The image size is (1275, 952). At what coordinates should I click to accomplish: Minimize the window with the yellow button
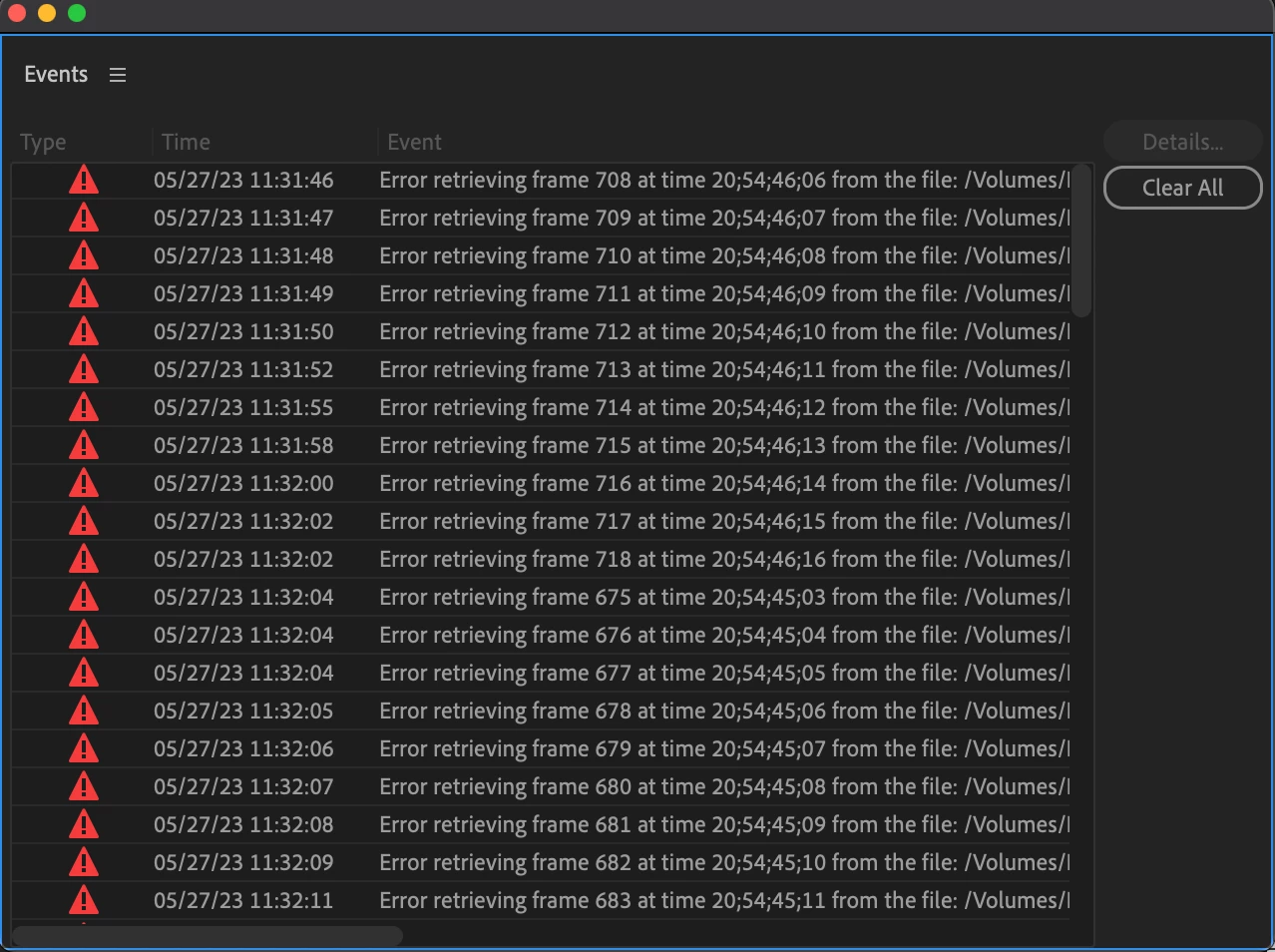[x=46, y=13]
